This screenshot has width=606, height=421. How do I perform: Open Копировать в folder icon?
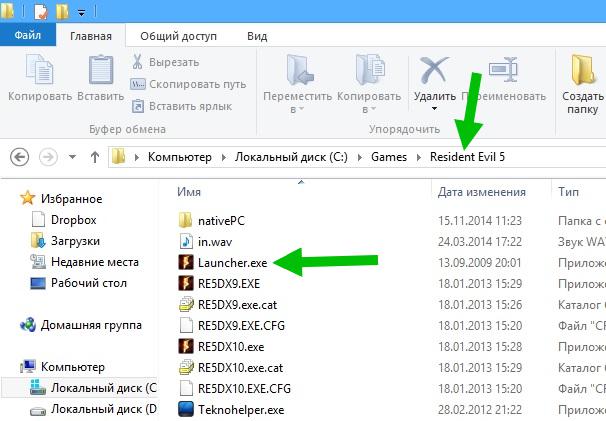pyautogui.click(x=370, y=70)
